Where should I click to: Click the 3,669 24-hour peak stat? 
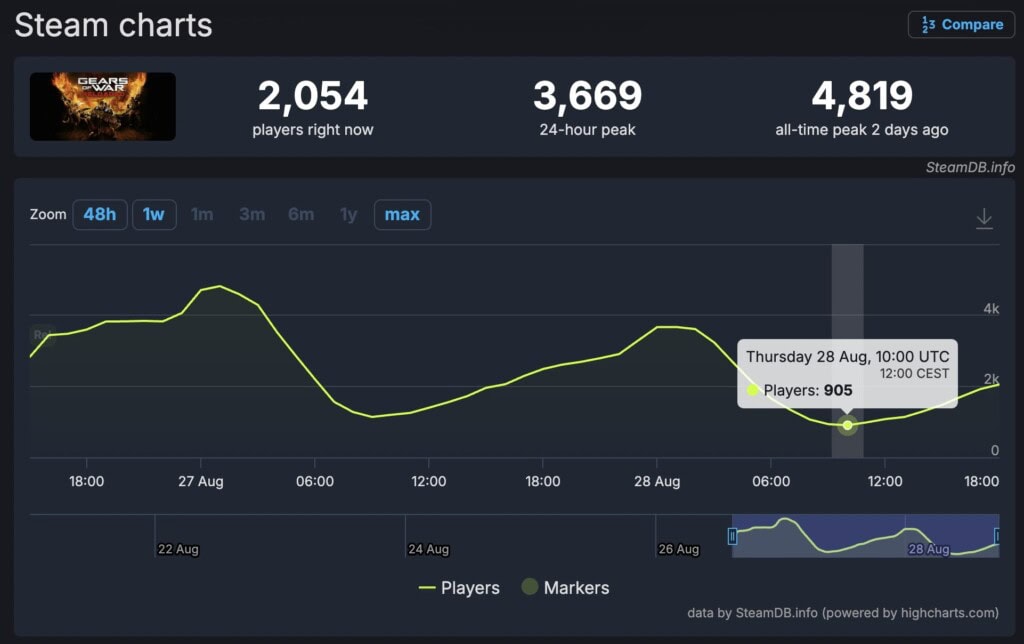click(x=587, y=107)
